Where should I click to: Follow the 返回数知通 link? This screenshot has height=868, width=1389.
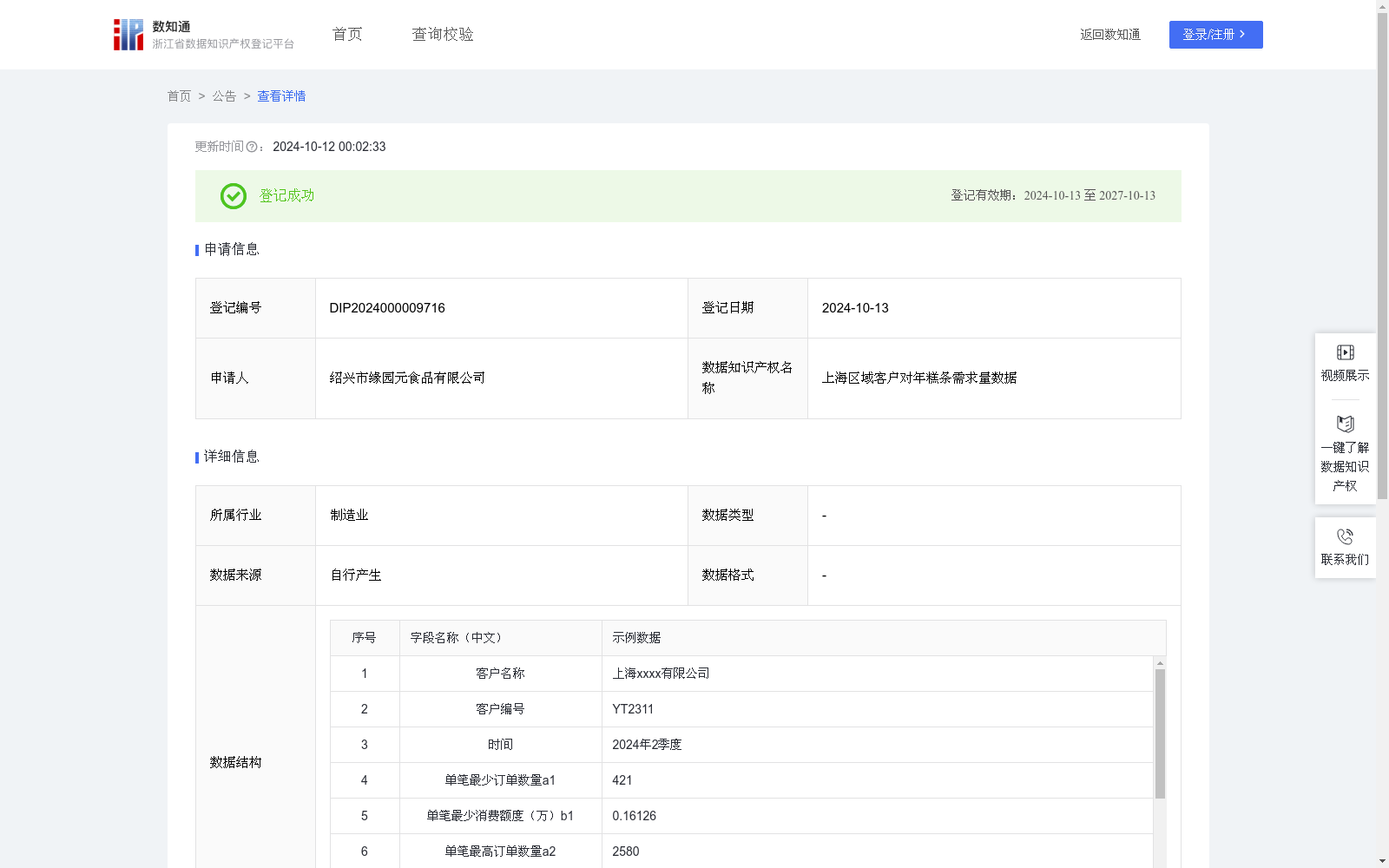pyautogui.click(x=1110, y=35)
